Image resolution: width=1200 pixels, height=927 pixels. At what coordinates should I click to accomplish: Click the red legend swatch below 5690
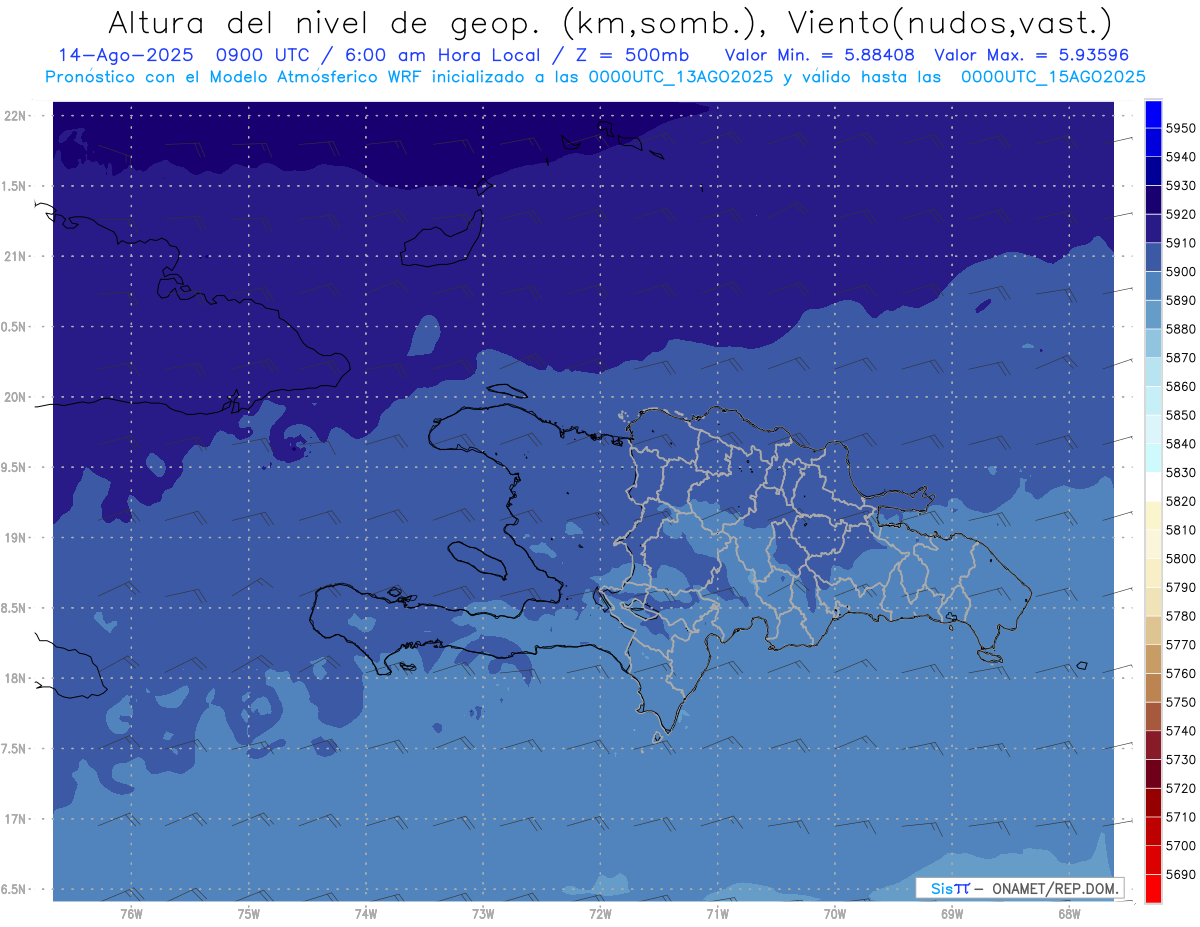coord(1153,888)
